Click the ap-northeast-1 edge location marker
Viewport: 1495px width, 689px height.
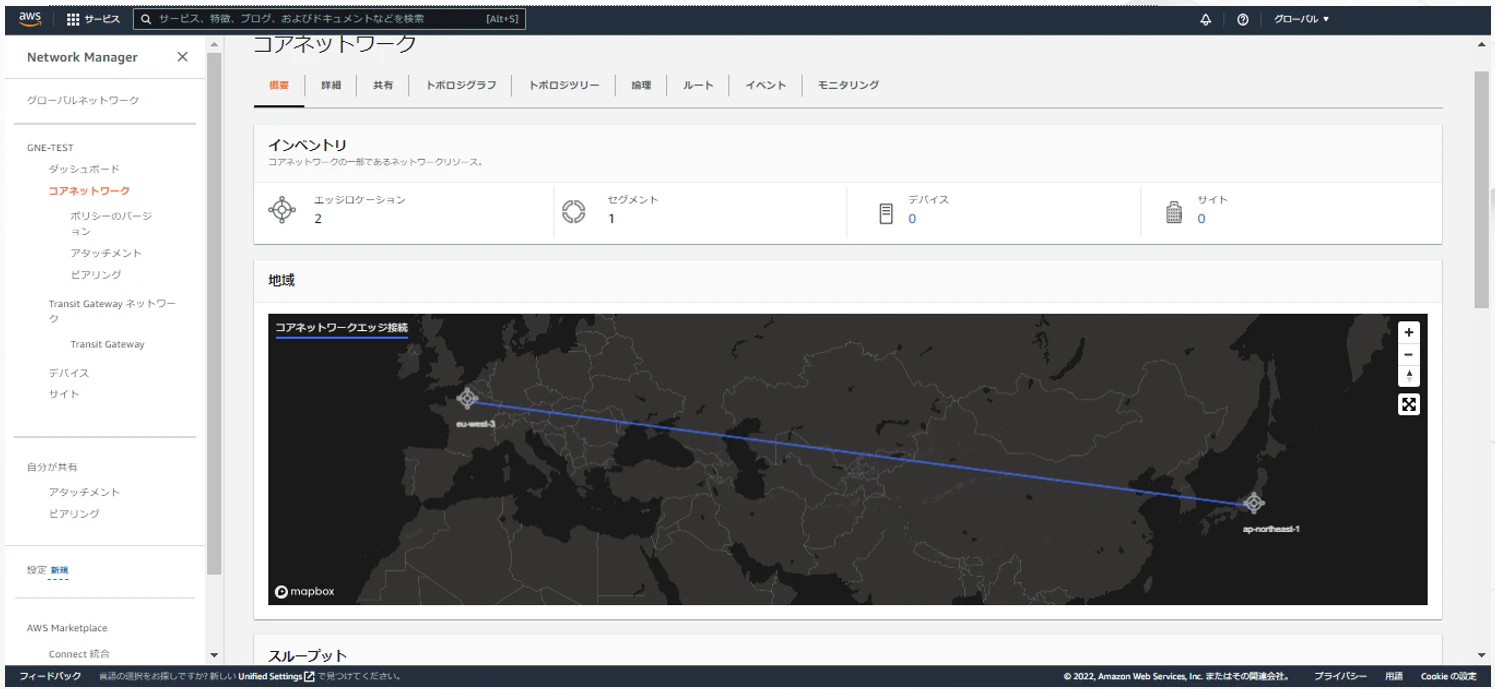coord(1253,503)
